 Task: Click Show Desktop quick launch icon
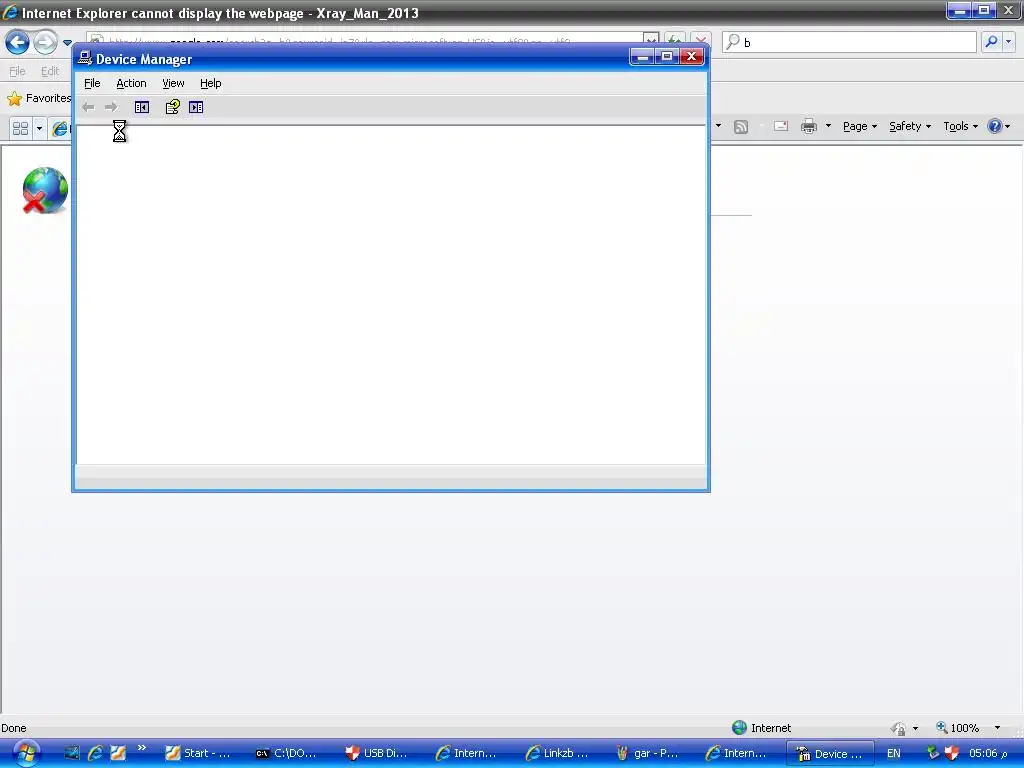pos(71,753)
